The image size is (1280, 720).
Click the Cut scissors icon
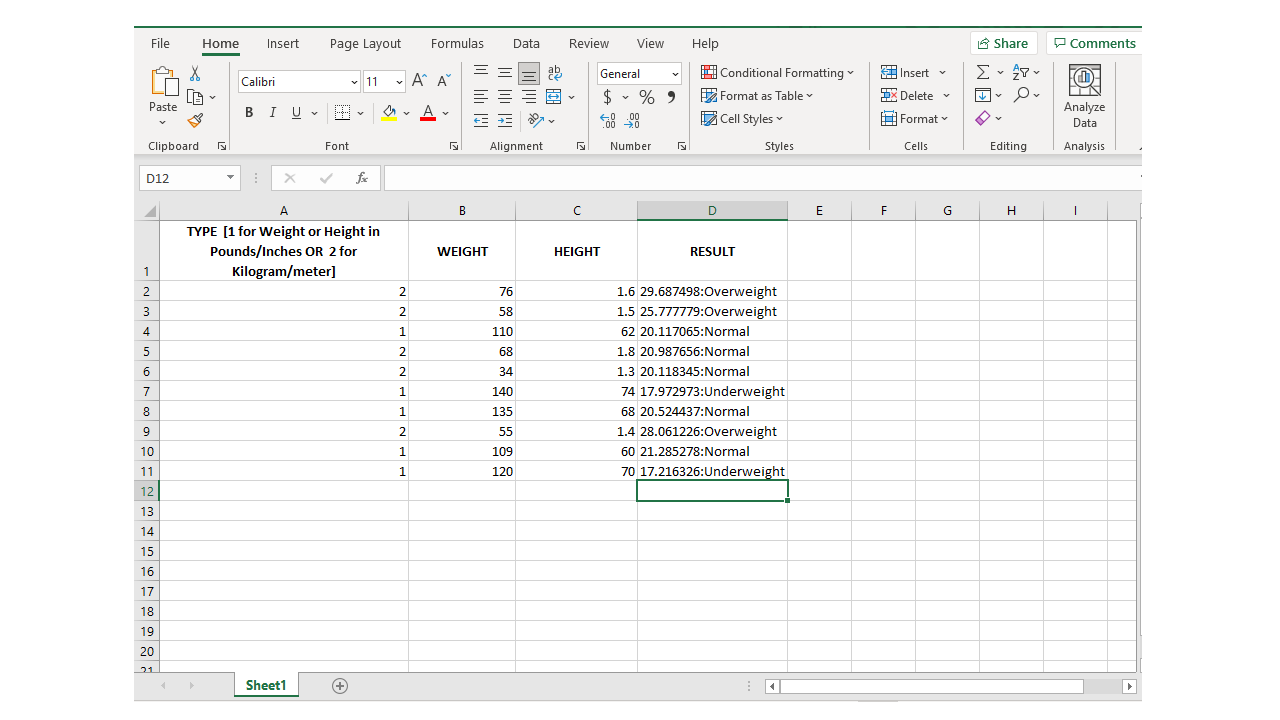(x=195, y=74)
